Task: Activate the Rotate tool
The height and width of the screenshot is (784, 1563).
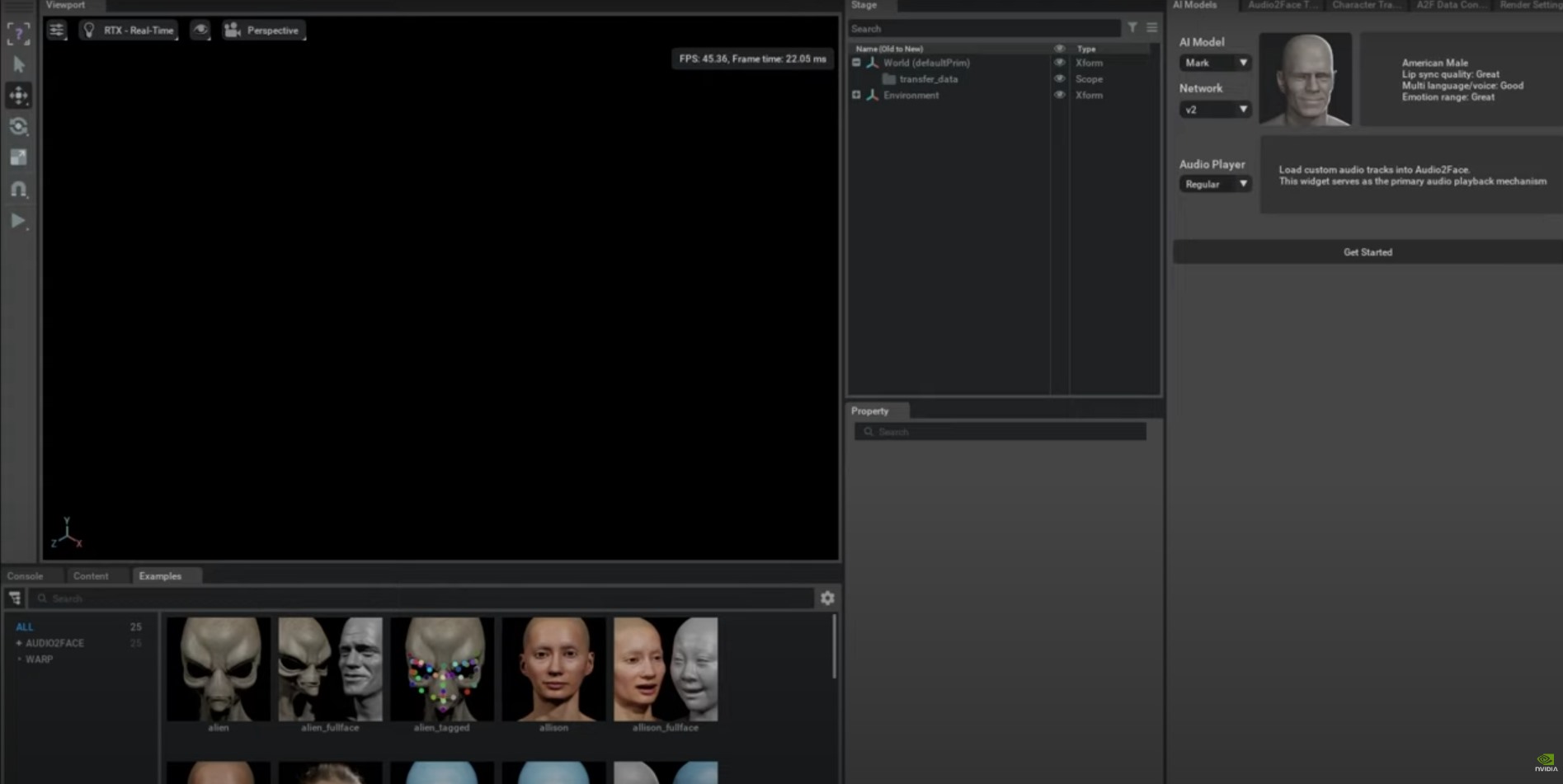Action: [x=18, y=126]
